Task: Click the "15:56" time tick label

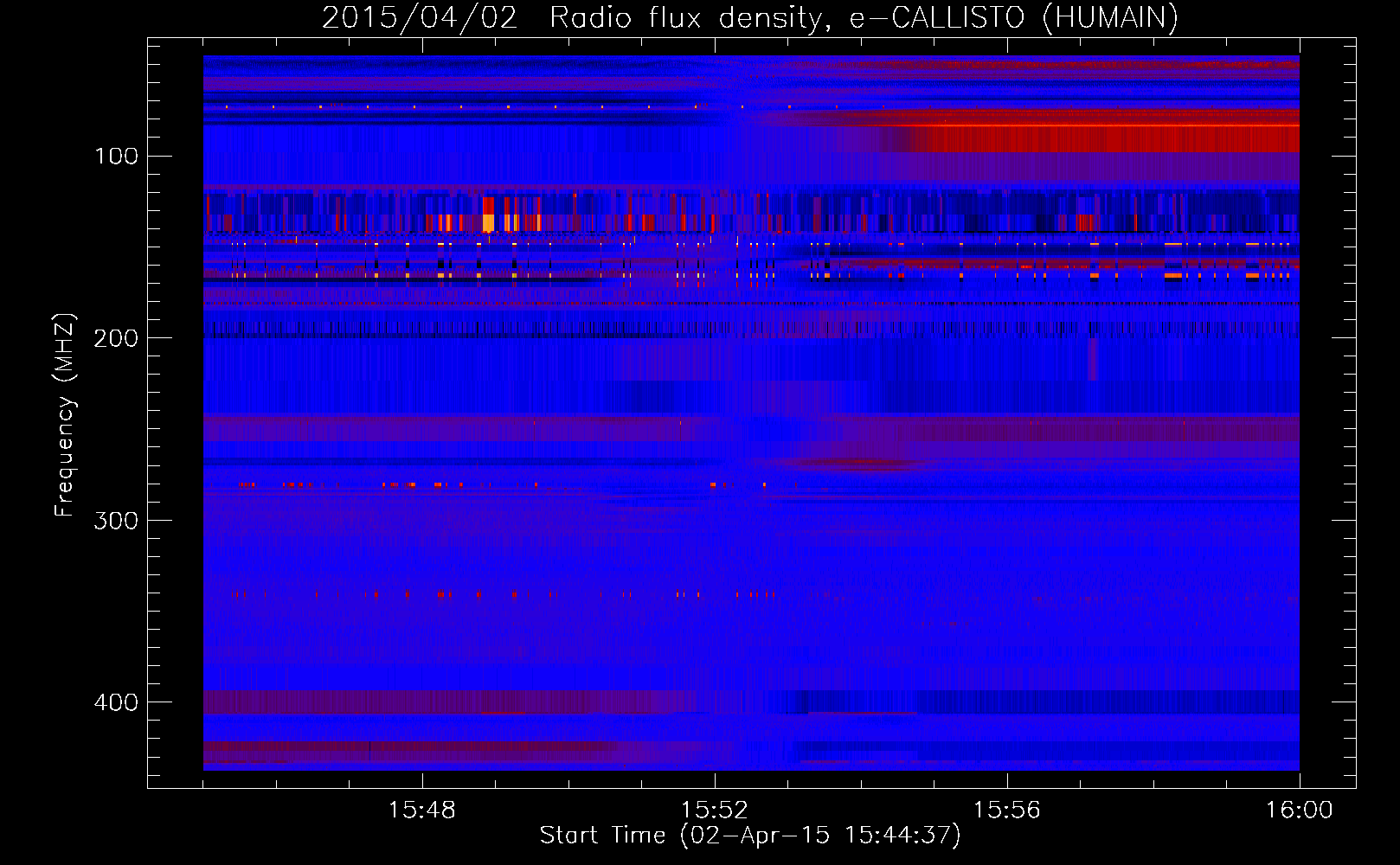Action: click(x=1007, y=811)
